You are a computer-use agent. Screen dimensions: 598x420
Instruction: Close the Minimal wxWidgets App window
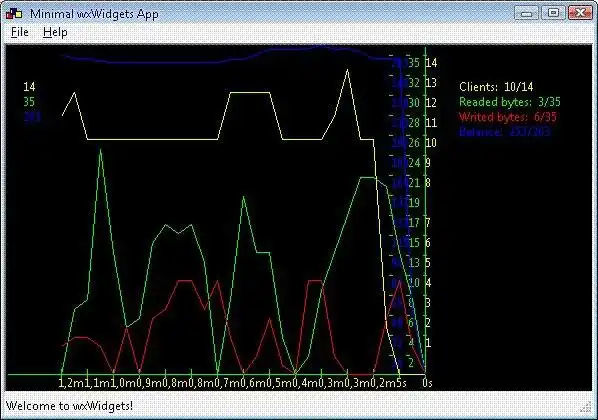click(x=580, y=13)
